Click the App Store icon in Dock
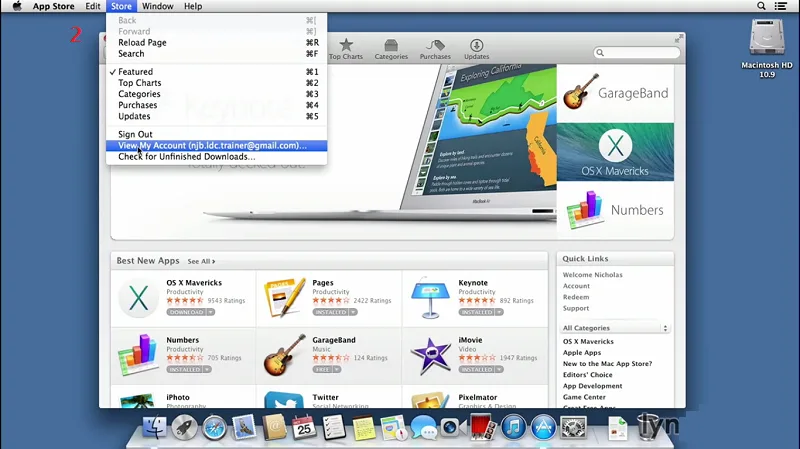The image size is (800, 449). click(544, 427)
